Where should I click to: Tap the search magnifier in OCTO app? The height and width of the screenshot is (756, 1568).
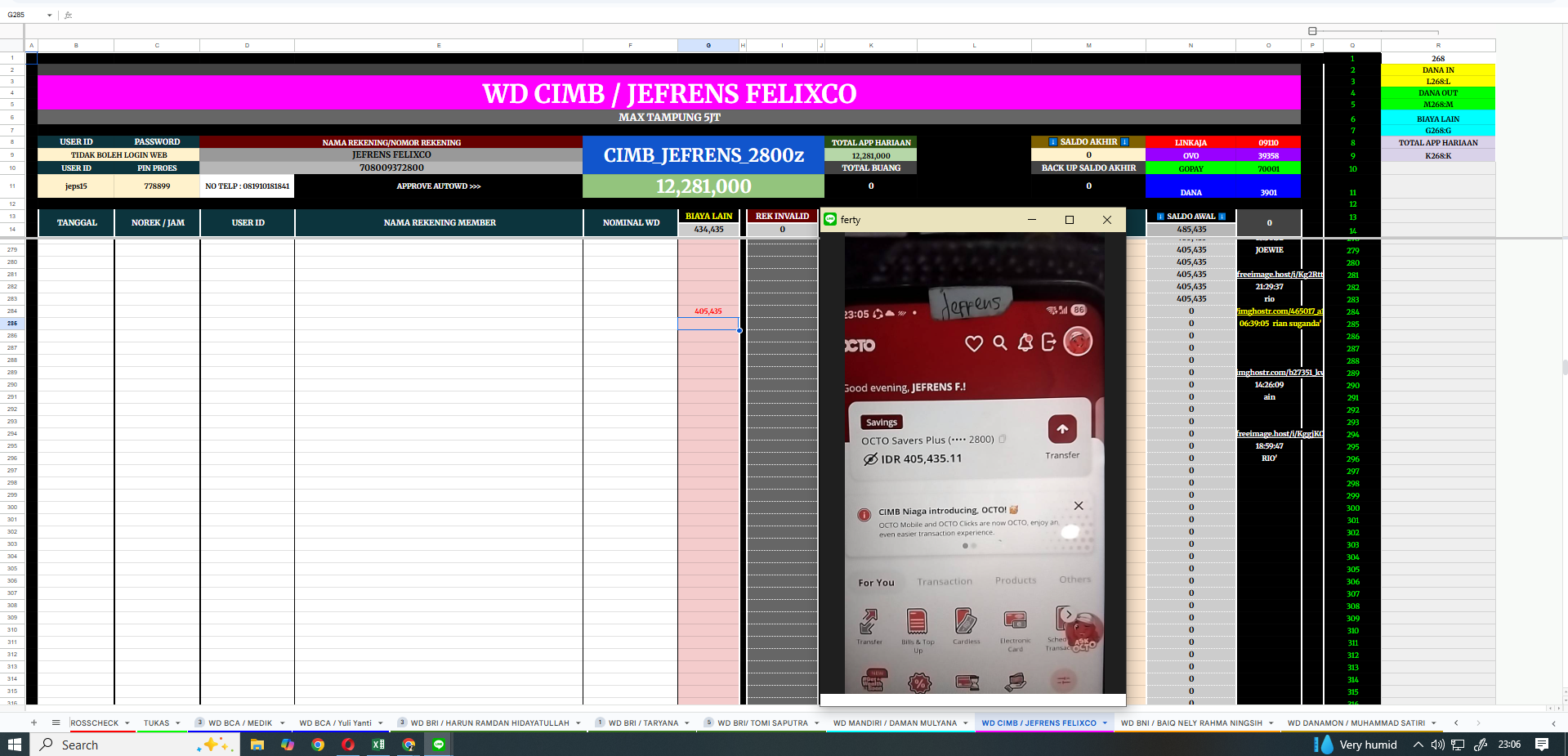coord(1000,342)
